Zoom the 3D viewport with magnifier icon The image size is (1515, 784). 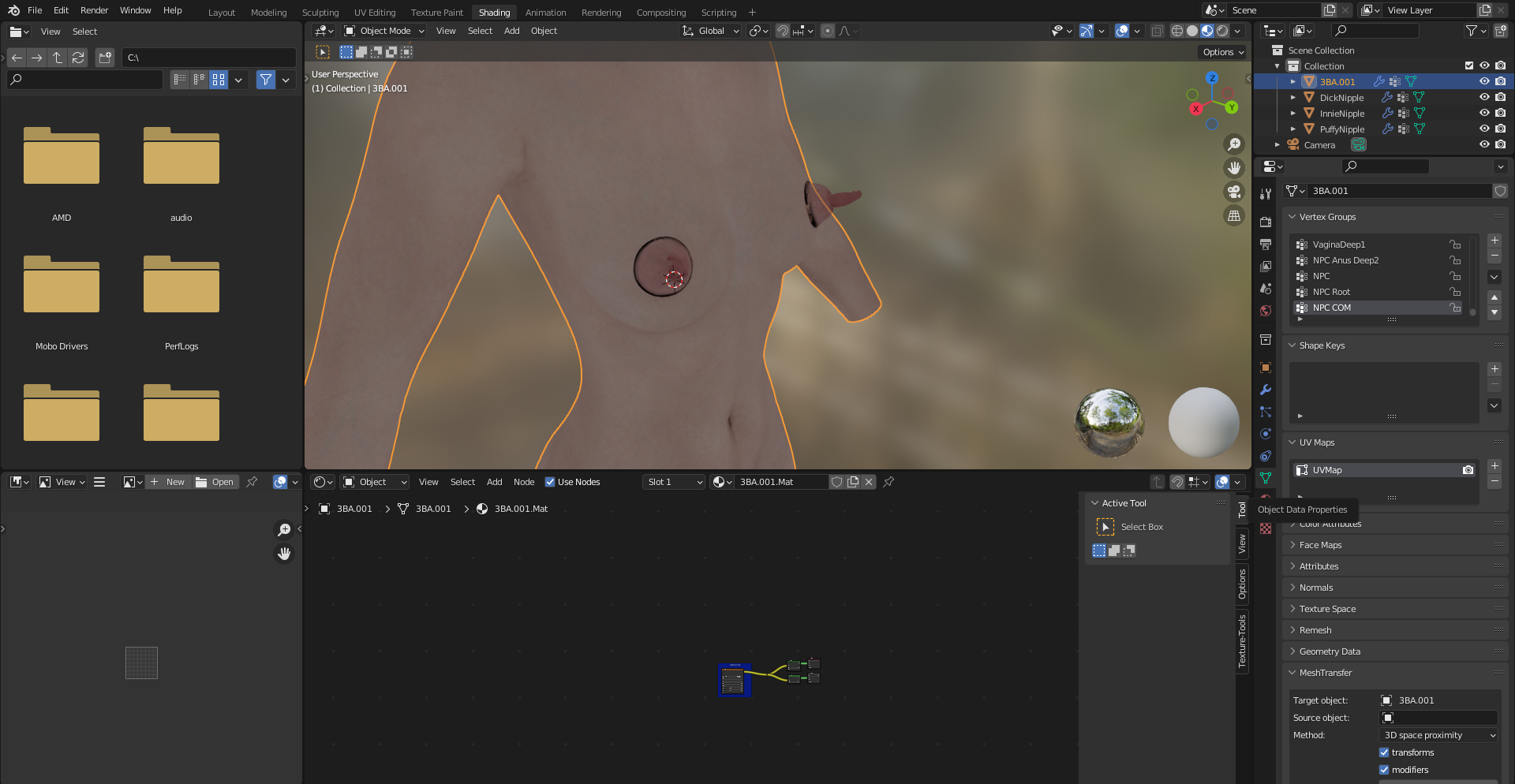[1234, 144]
